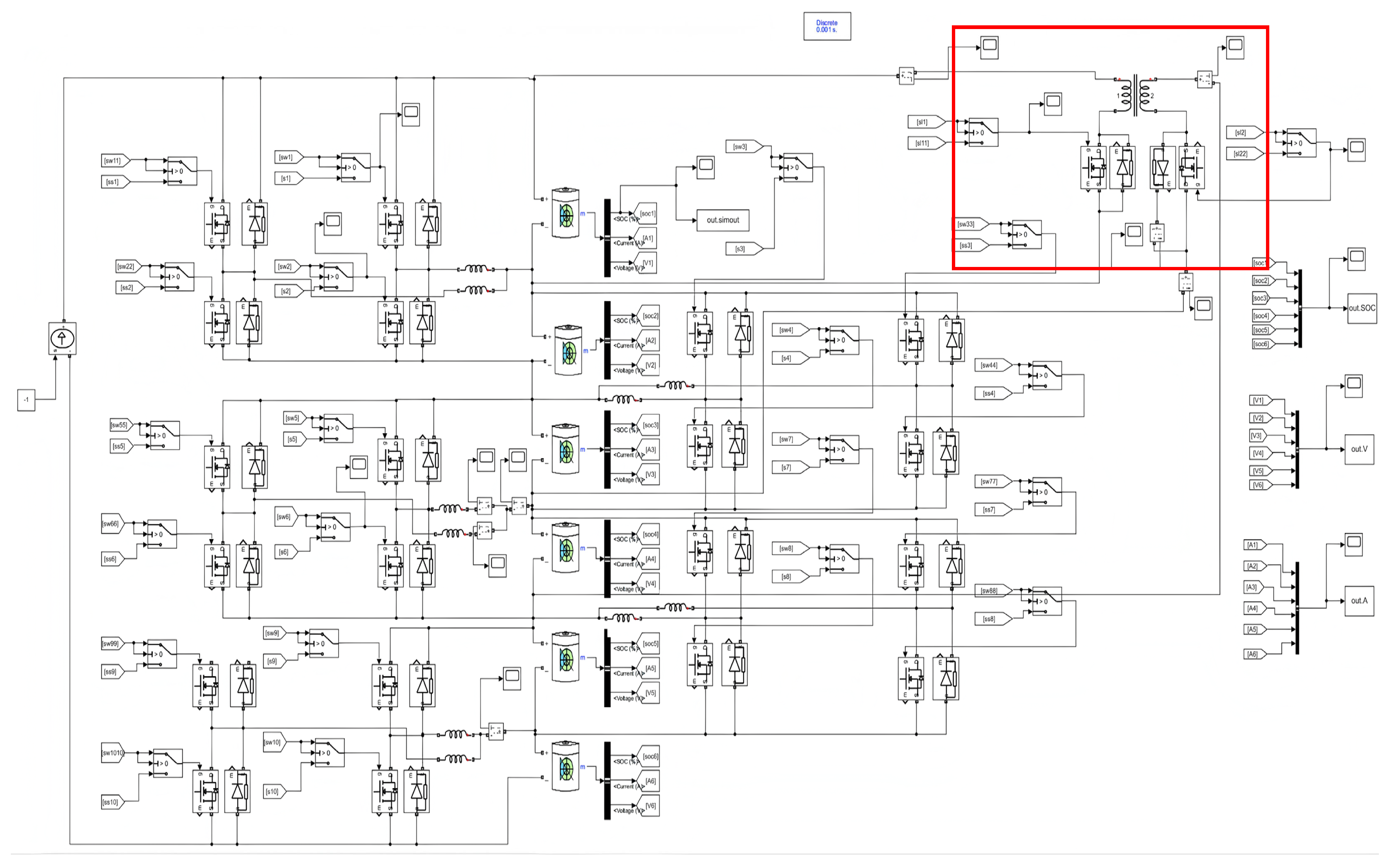The height and width of the screenshot is (866, 1400).
Task: Select the controlled current source block
Action: pyautogui.click(x=62, y=338)
